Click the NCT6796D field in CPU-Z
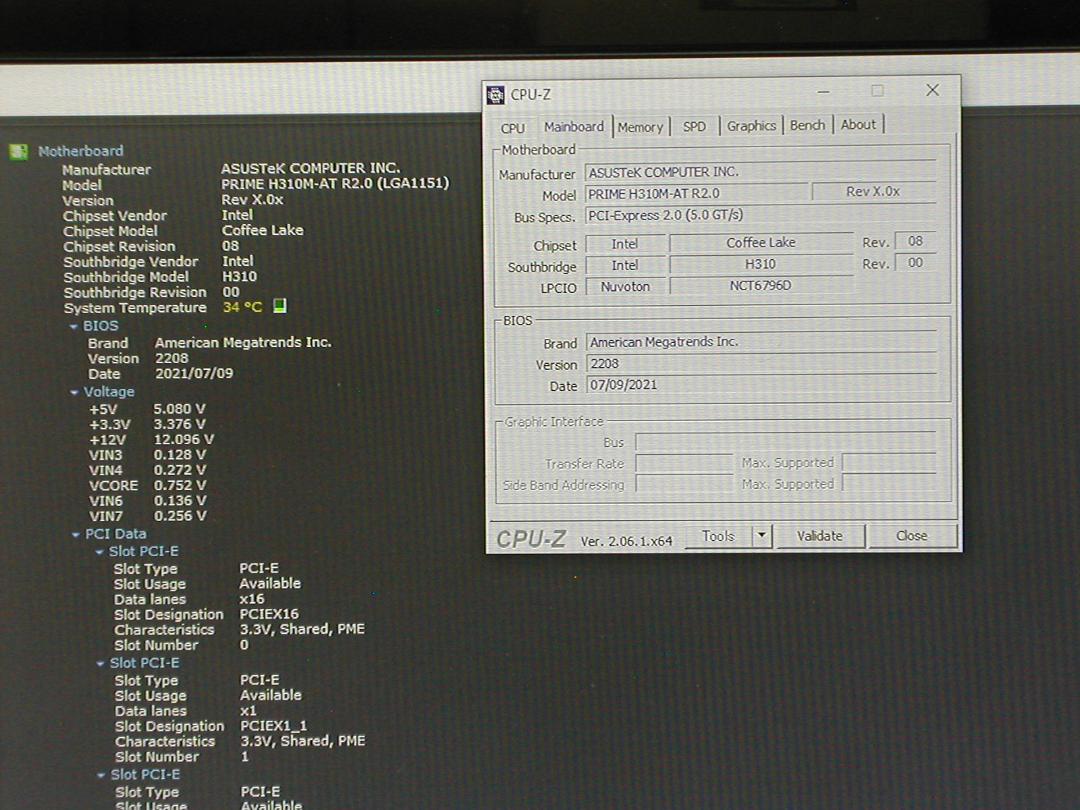1080x810 pixels. tap(760, 285)
